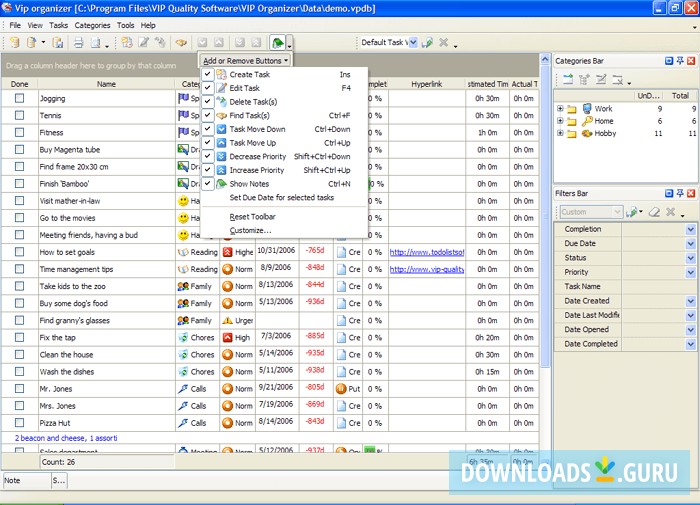
Task: Click the Note tab at bottom
Action: click(27, 480)
